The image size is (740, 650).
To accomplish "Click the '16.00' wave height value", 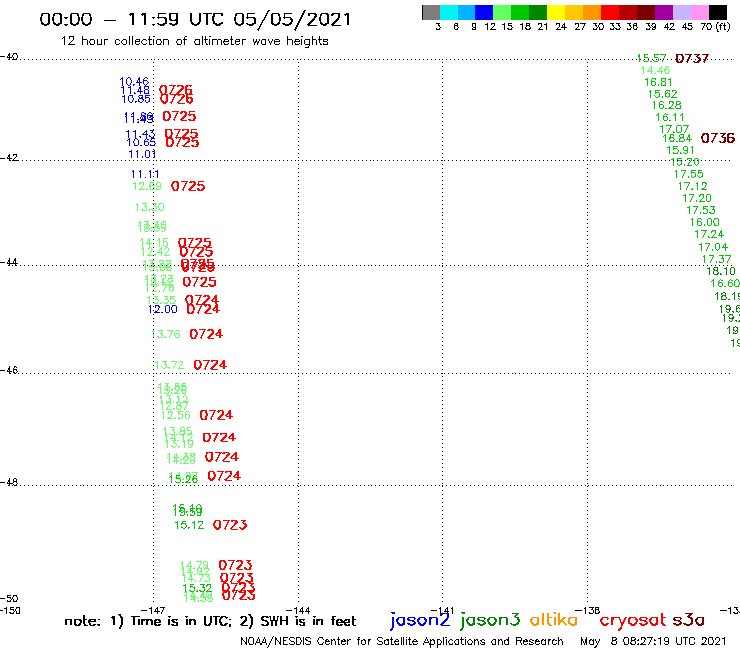I will click(705, 222).
